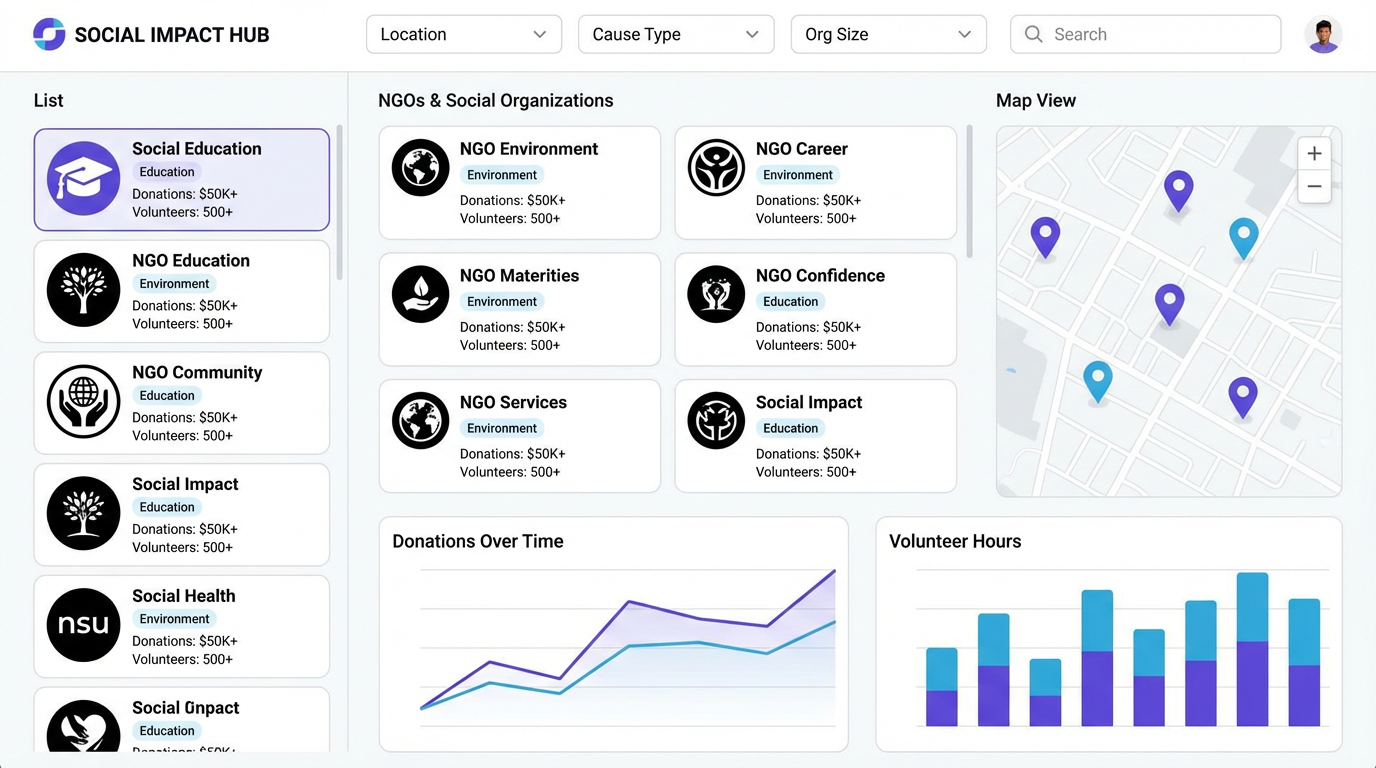Open the NGO Services organization card

(519, 436)
